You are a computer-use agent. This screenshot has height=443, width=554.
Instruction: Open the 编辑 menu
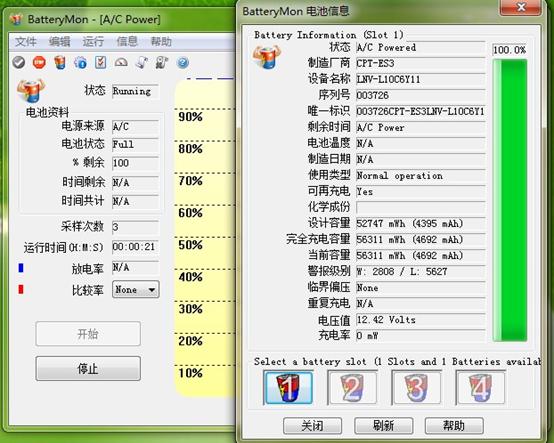[59, 42]
